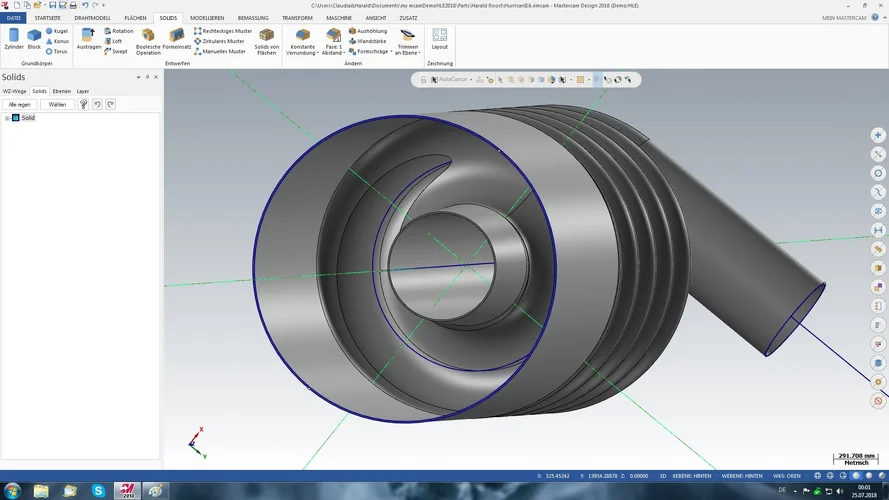Click the Aushöhlung shell icon

[x=366, y=31]
